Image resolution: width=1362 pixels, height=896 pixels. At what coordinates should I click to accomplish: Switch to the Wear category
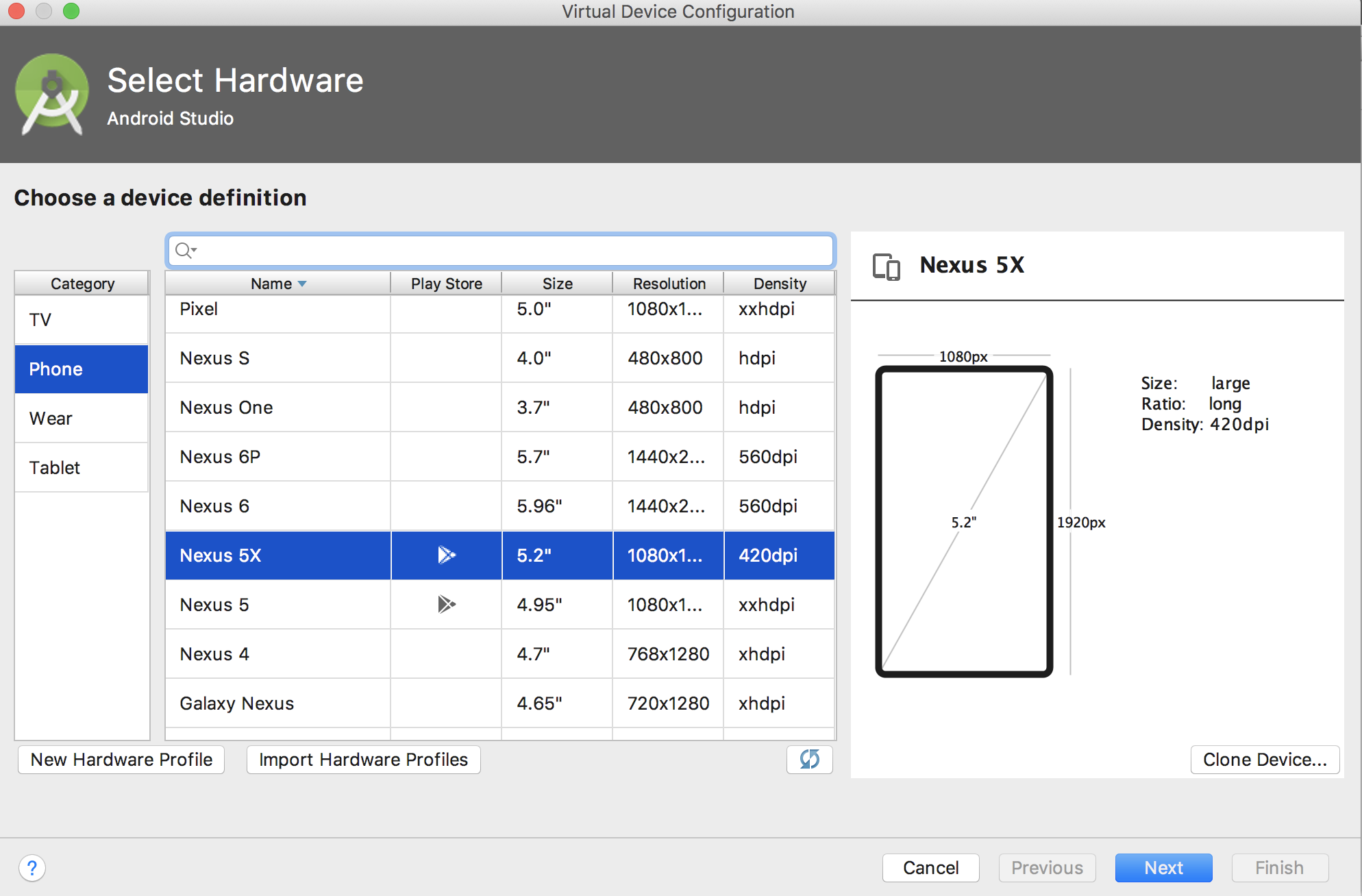tap(82, 419)
